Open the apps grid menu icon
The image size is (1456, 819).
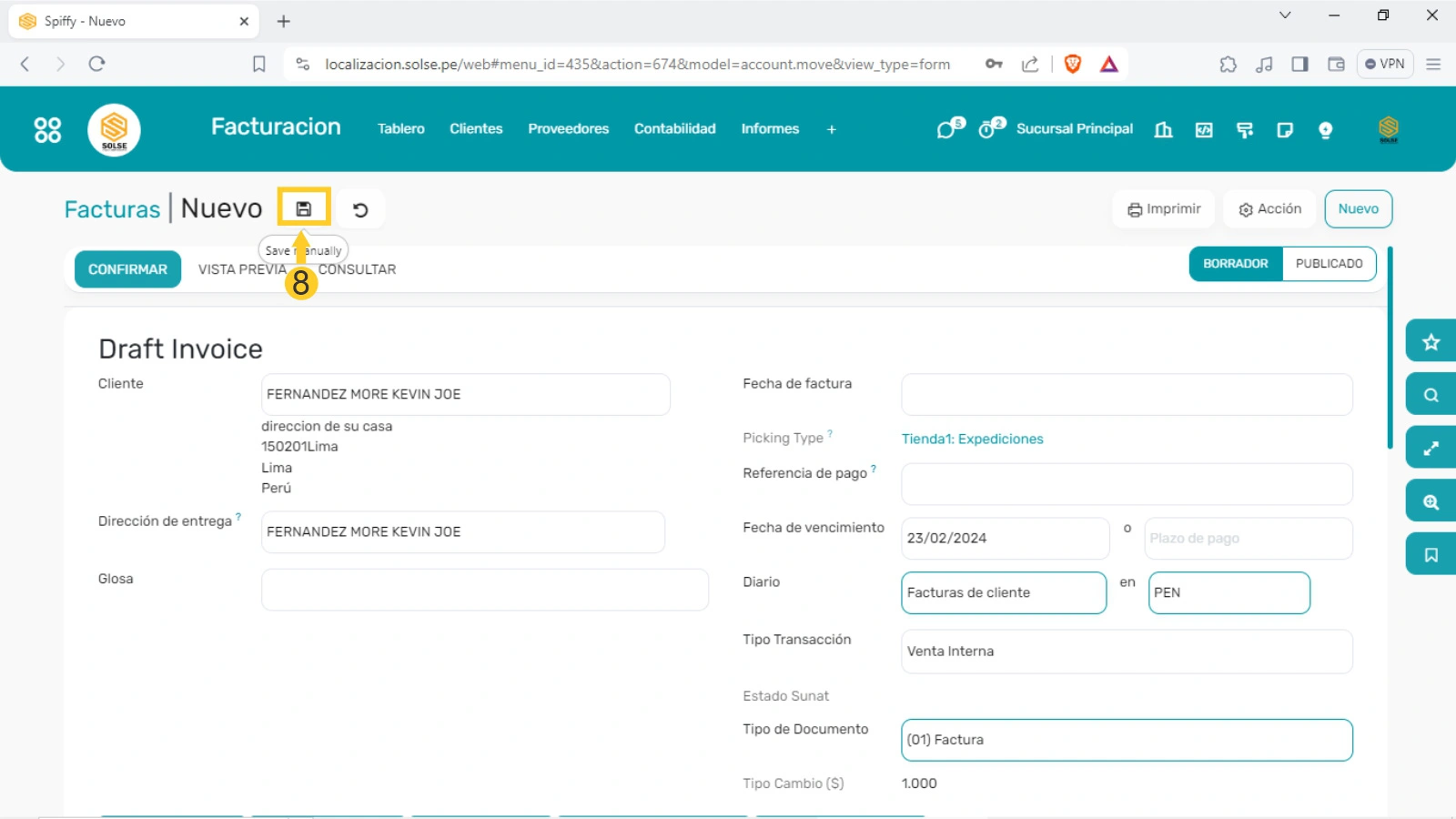(47, 130)
